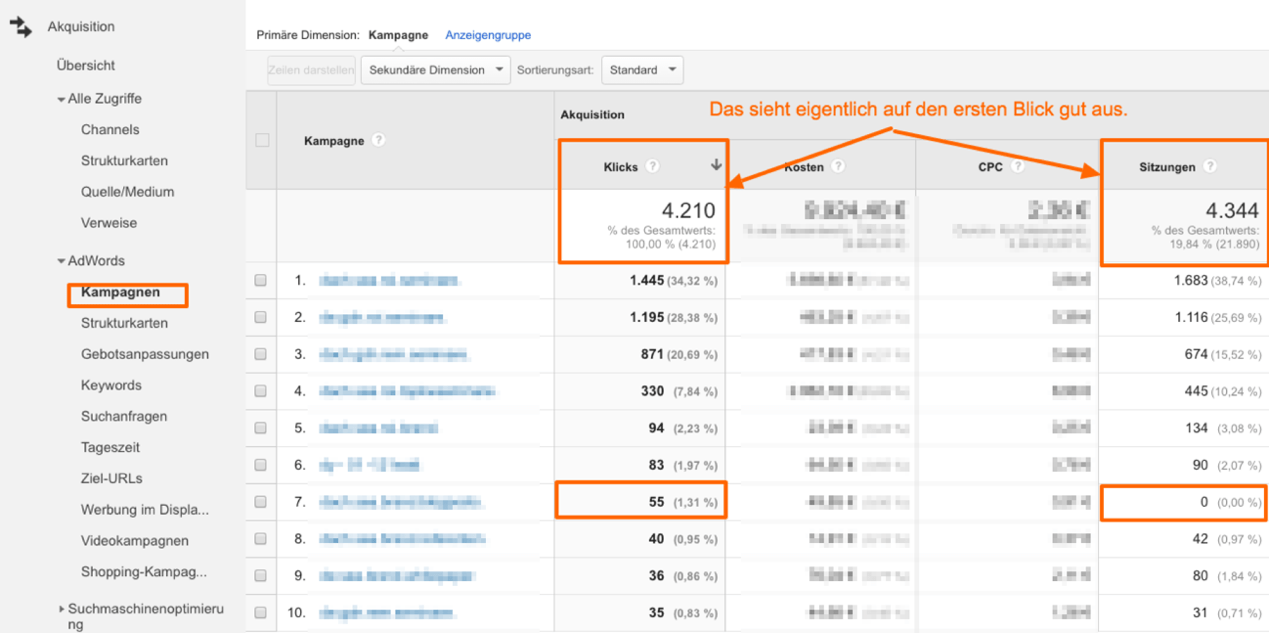Click help icon beside CPC column header
Screen dimensions: 1269x633
click(1017, 167)
